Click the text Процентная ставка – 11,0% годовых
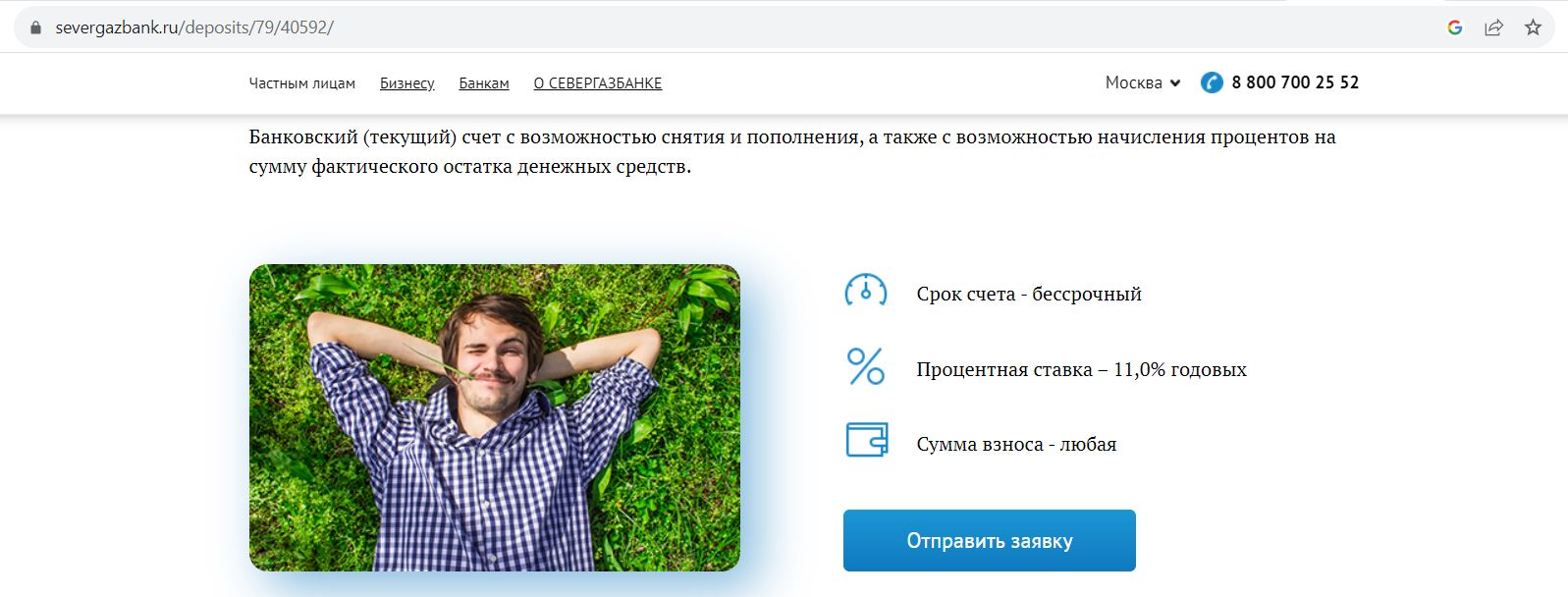This screenshot has height=597, width=1568. coord(1082,369)
